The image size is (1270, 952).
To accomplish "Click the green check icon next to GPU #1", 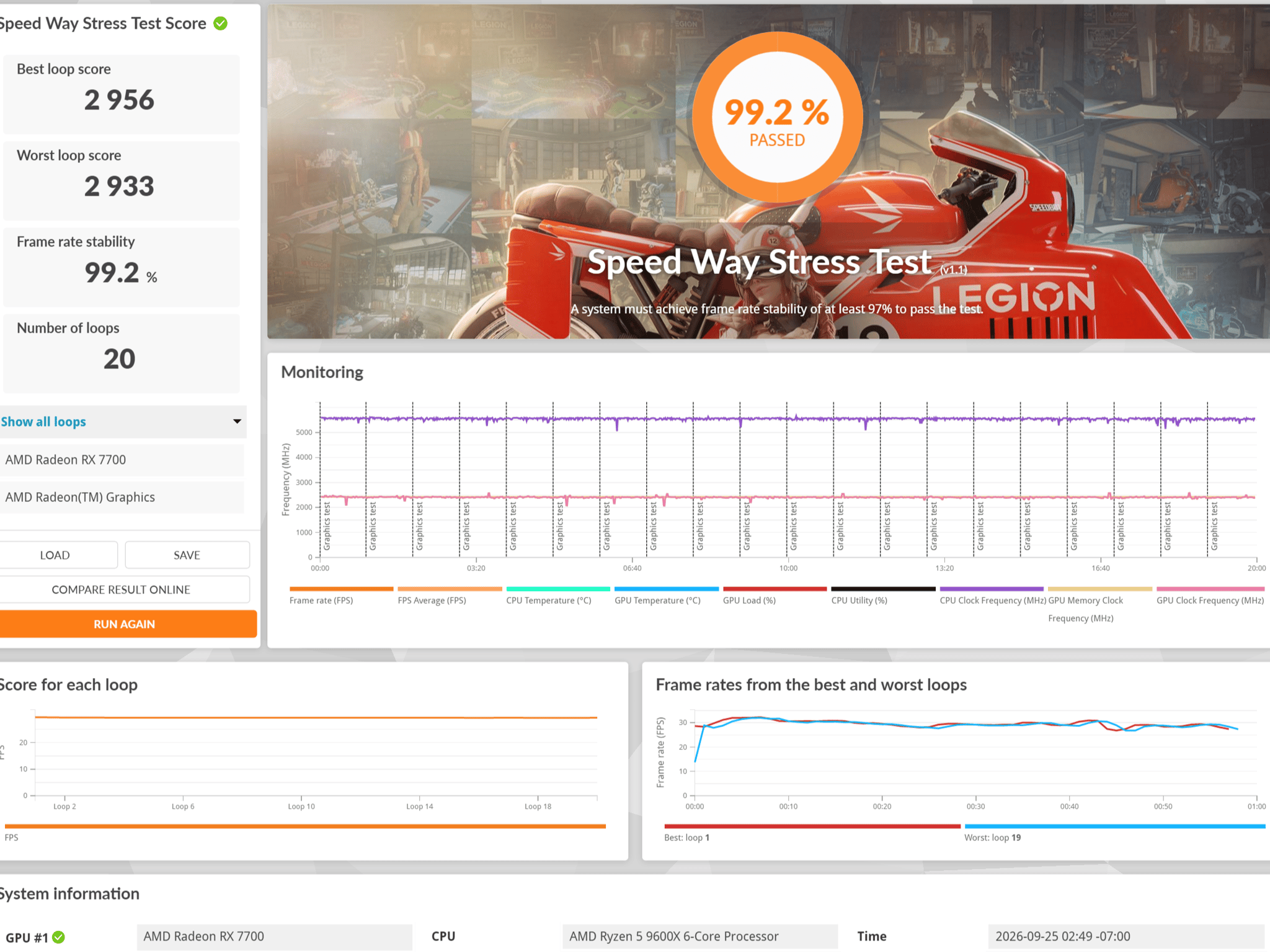I will (58, 937).
